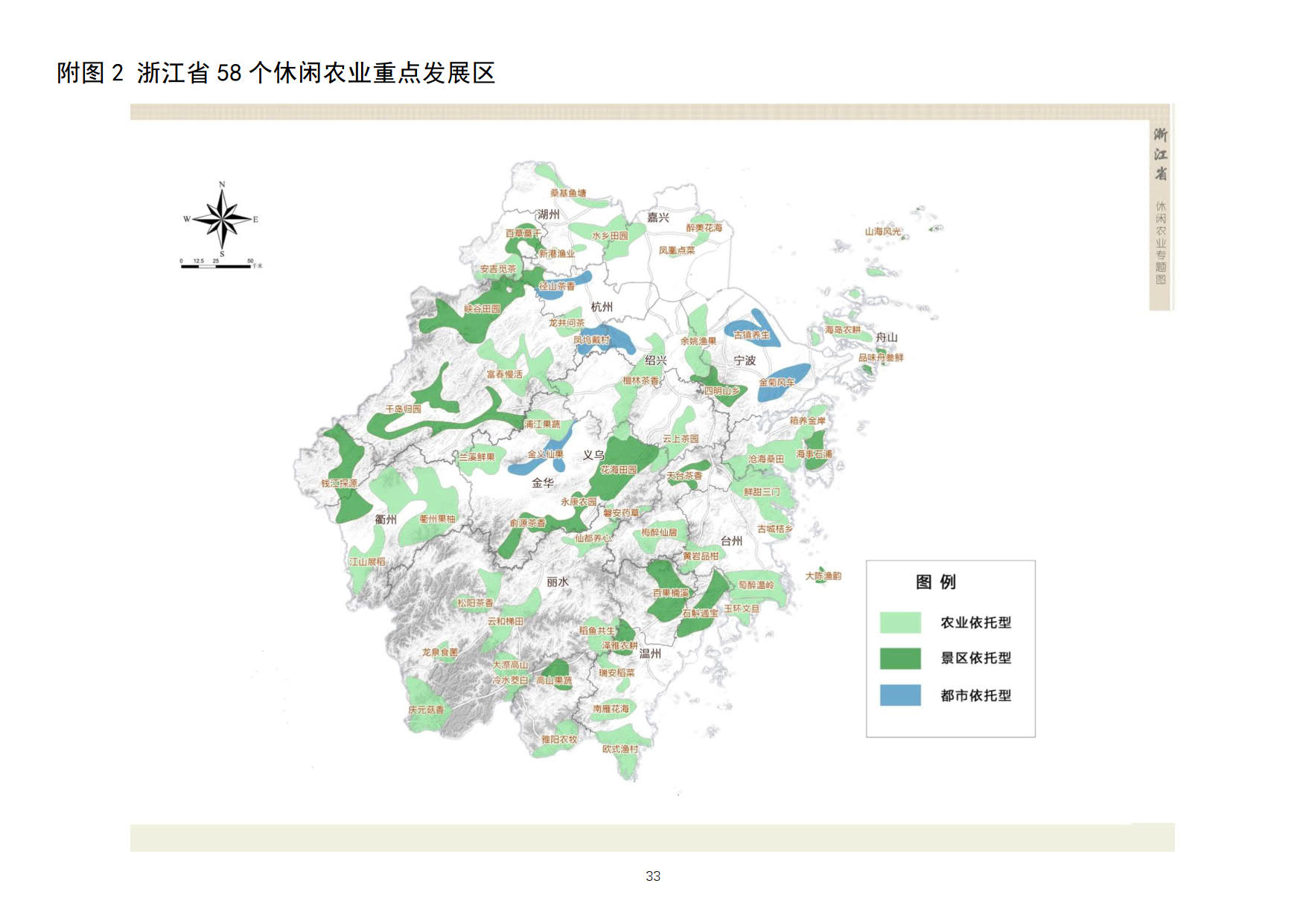The image size is (1306, 924).
Task: Click the 庆元菇香 zone label
Action: [426, 710]
